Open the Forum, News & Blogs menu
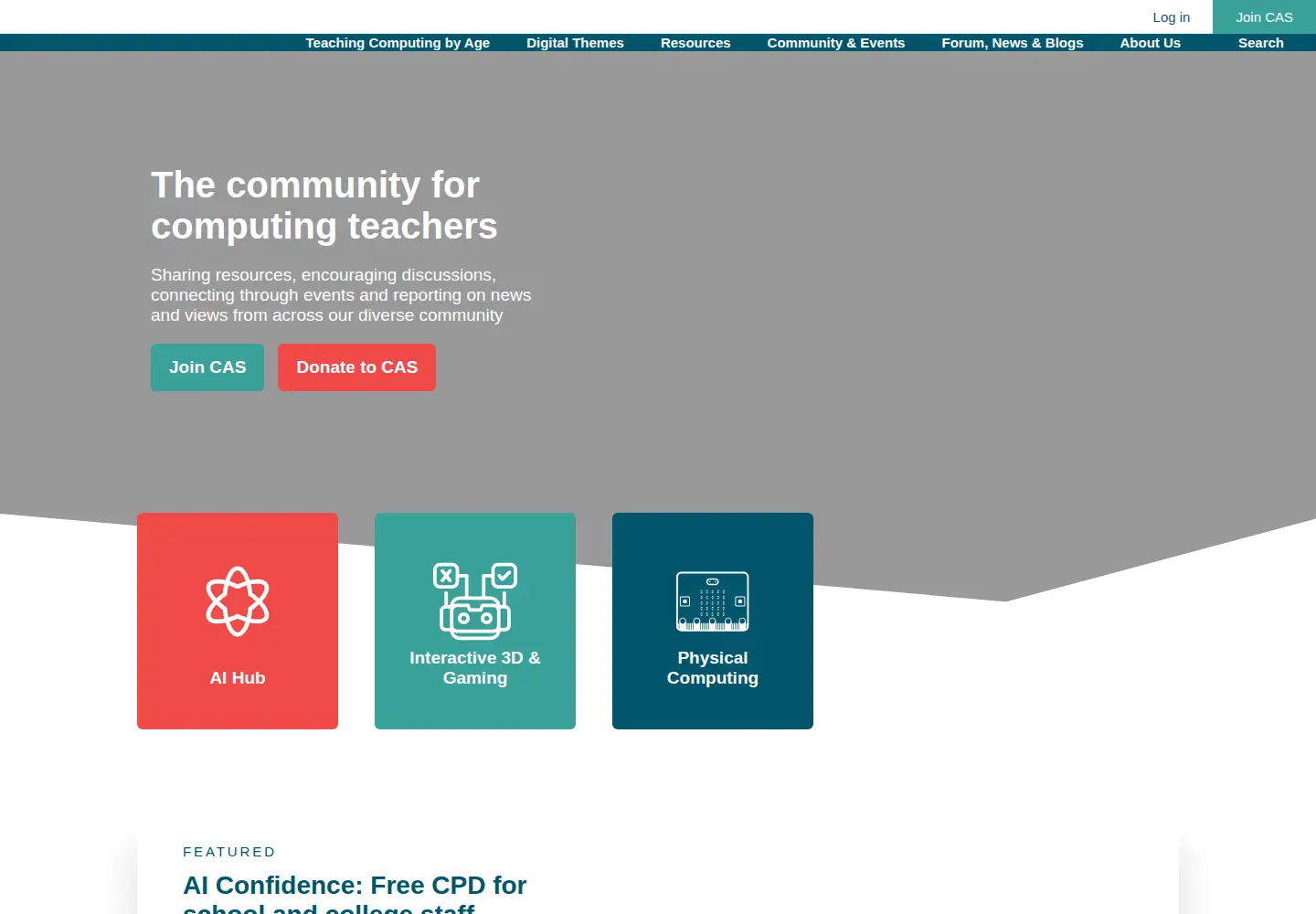This screenshot has width=1316, height=914. coord(1013,43)
